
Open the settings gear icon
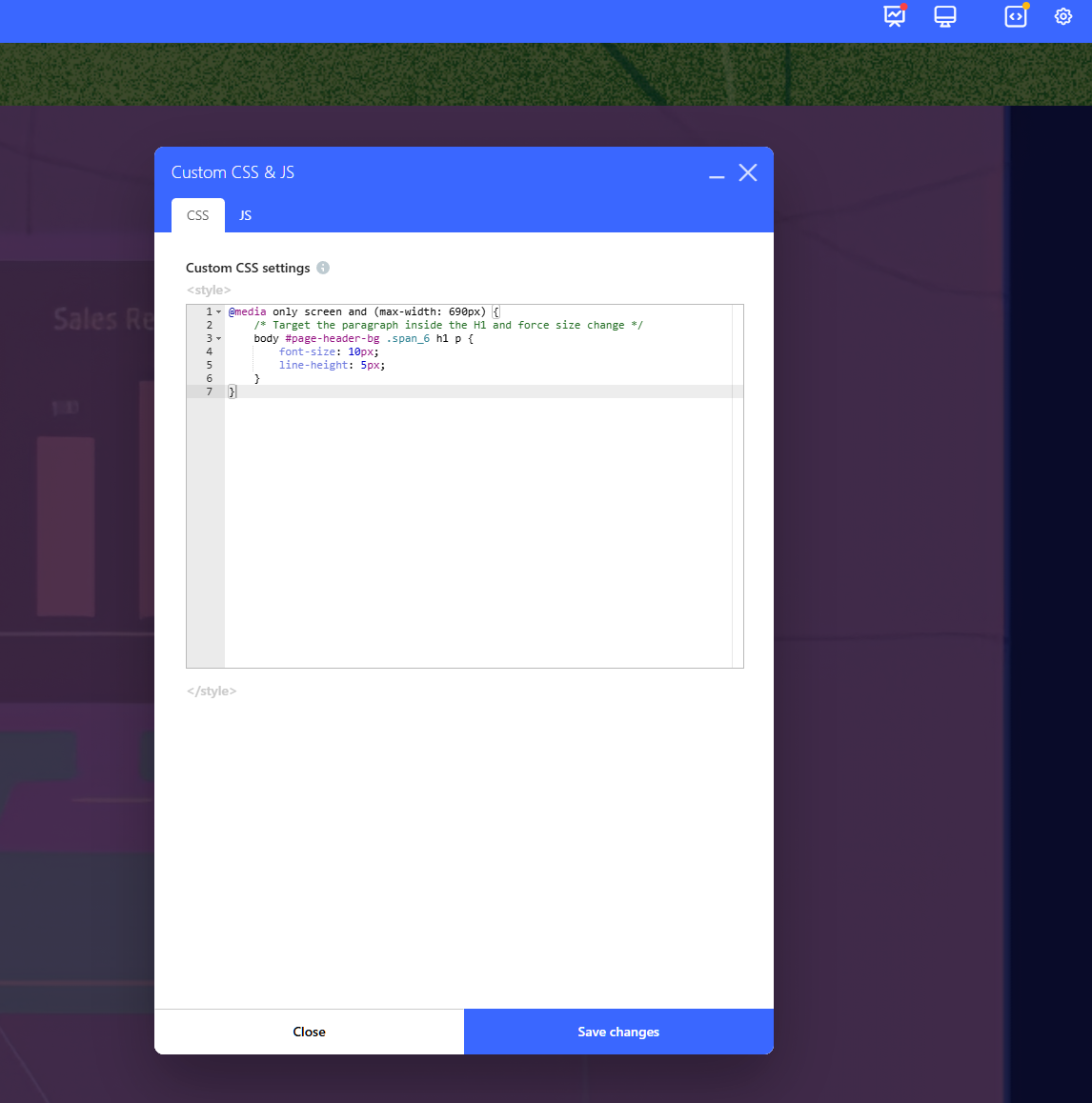pos(1063,16)
